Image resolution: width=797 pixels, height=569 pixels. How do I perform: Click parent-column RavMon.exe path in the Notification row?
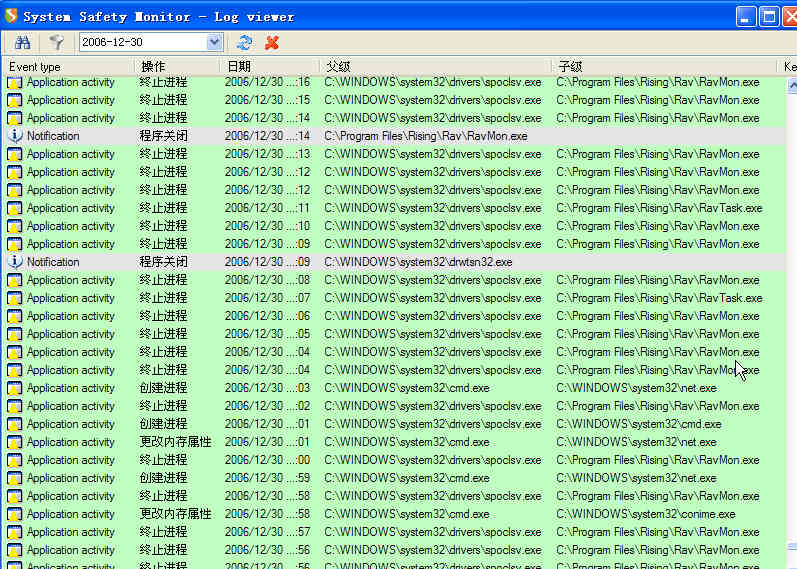(426, 136)
